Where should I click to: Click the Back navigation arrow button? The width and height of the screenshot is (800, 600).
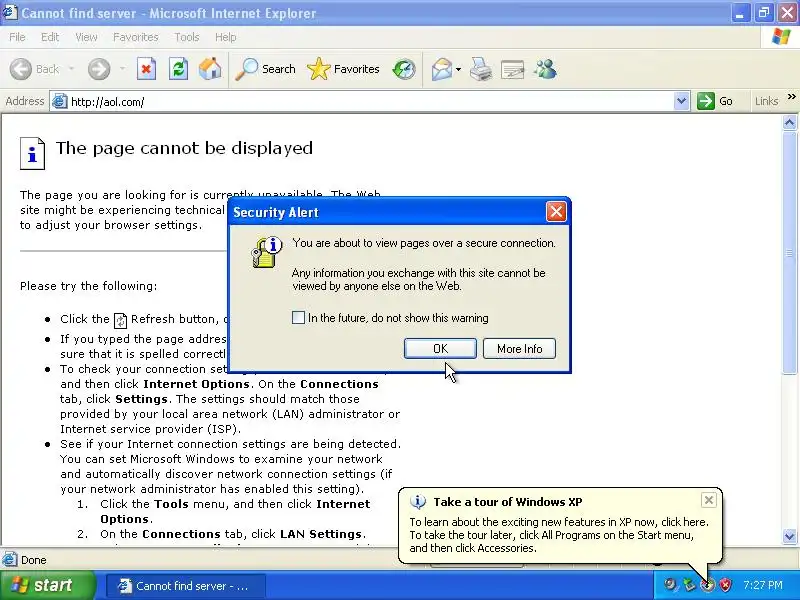(21, 69)
